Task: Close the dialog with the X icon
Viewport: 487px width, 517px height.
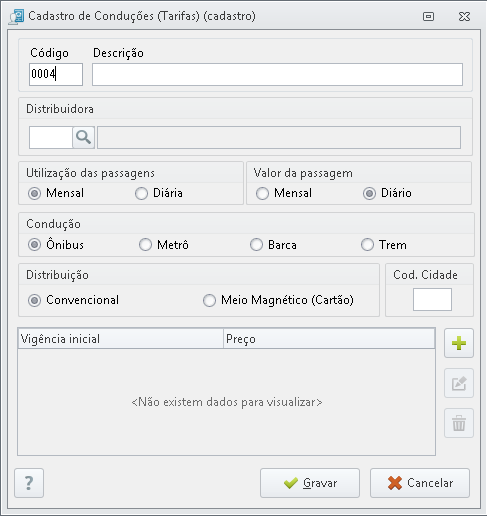Action: 464,16
